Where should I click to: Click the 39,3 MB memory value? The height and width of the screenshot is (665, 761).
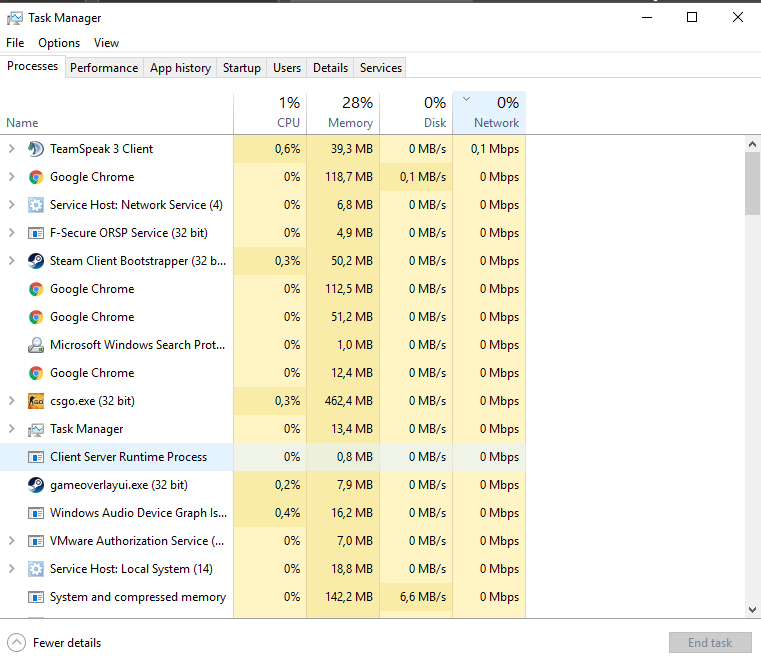[x=352, y=149]
